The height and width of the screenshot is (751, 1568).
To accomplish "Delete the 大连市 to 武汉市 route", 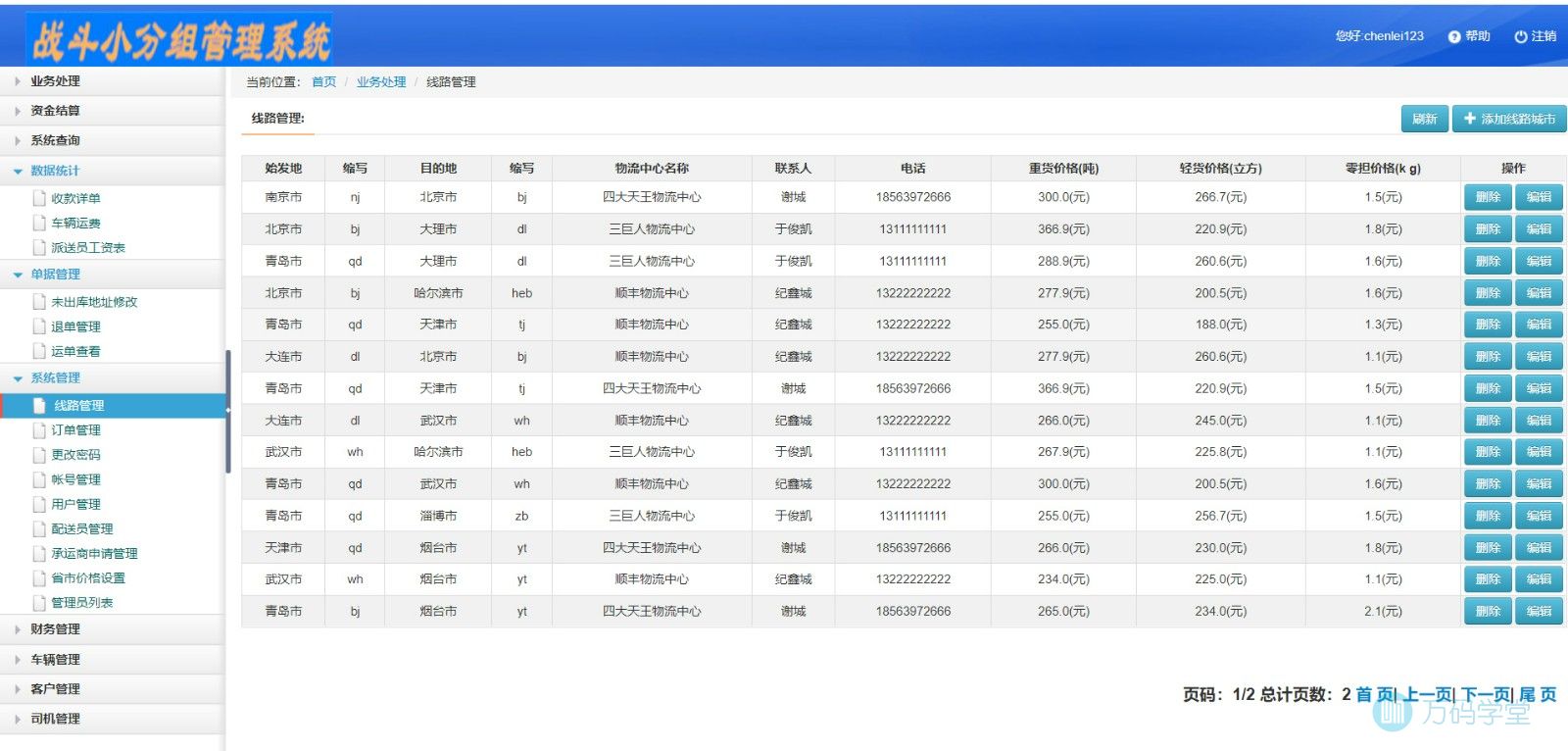I will pyautogui.click(x=1488, y=421).
